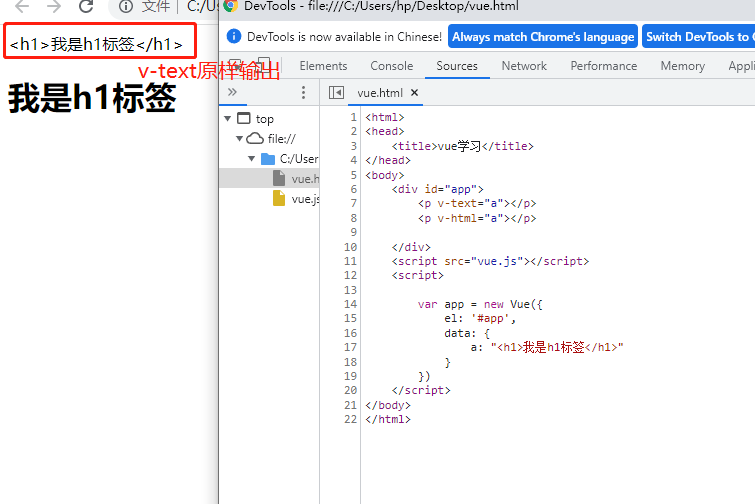This screenshot has height=504, width=755.
Task: Click the vue.js yellow file icon
Action: (279, 198)
